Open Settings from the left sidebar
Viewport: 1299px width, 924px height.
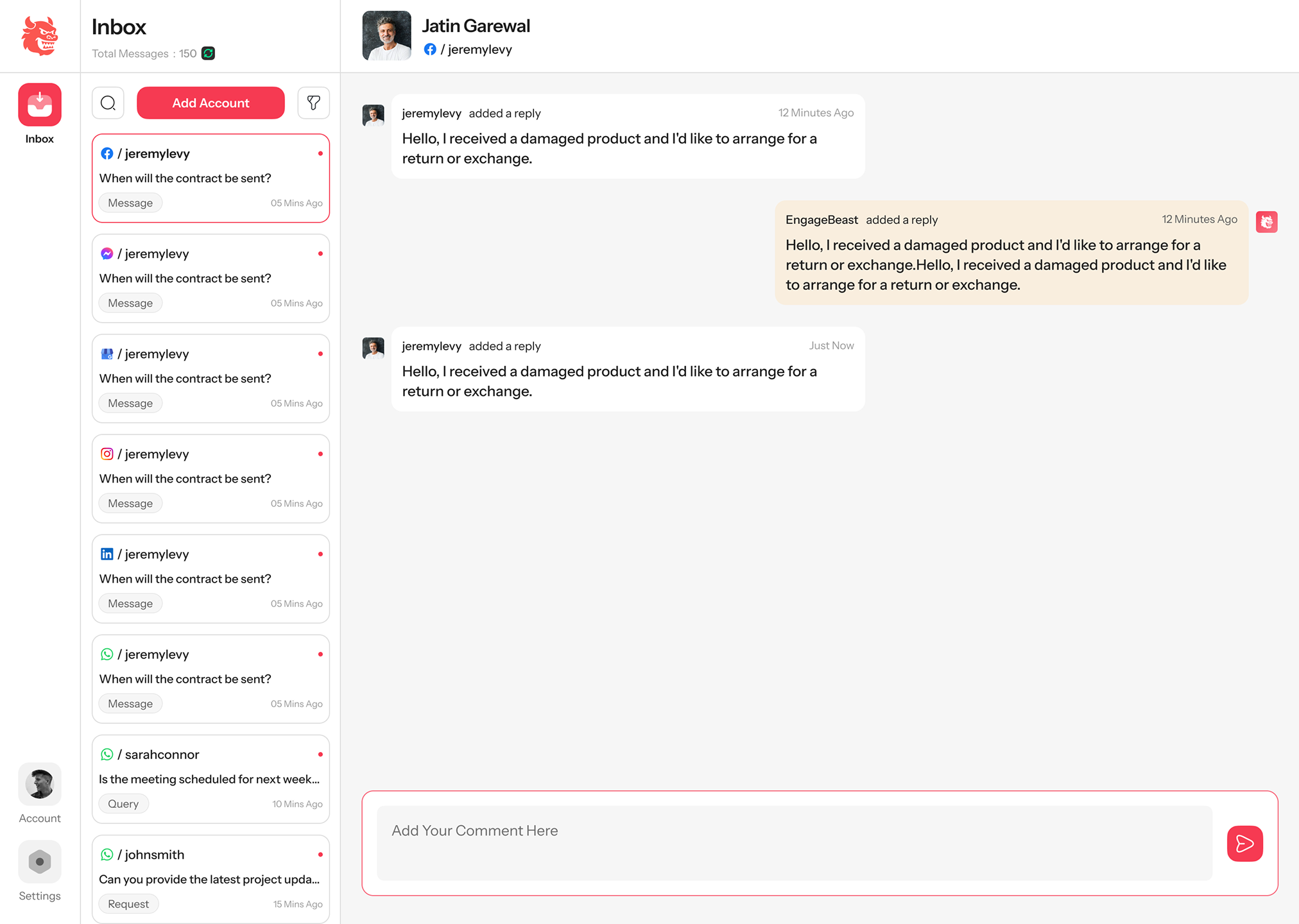click(39, 862)
